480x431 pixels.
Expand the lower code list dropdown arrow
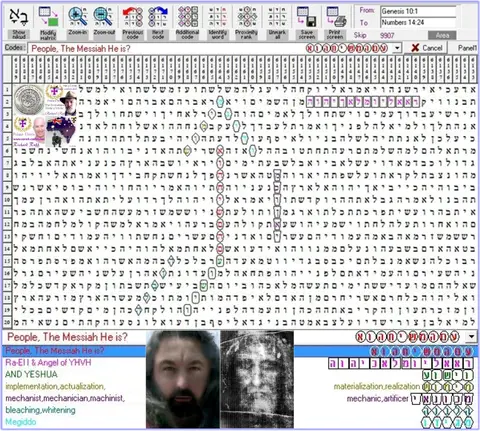pos(471,337)
